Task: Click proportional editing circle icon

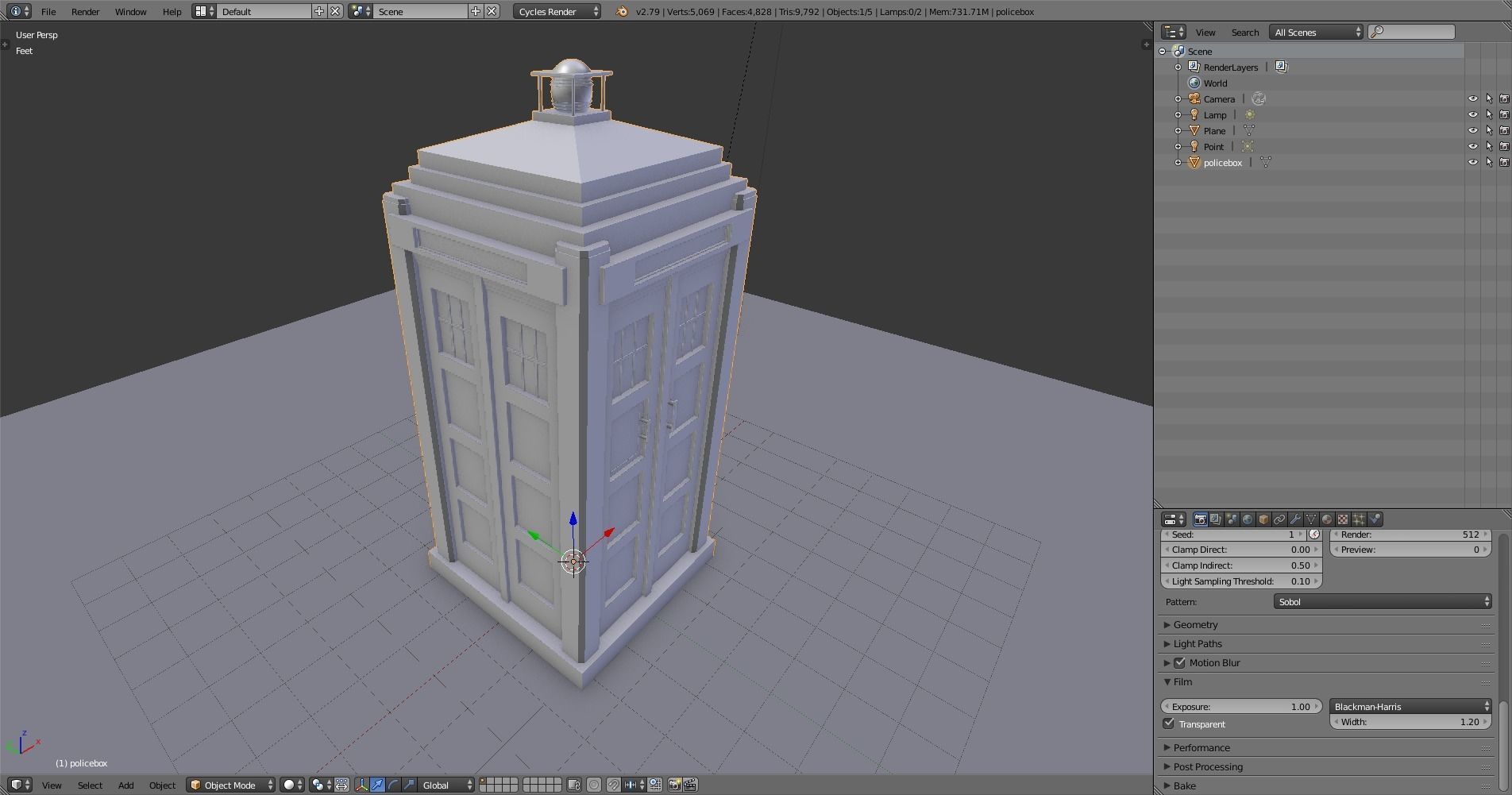Action: coord(593,785)
